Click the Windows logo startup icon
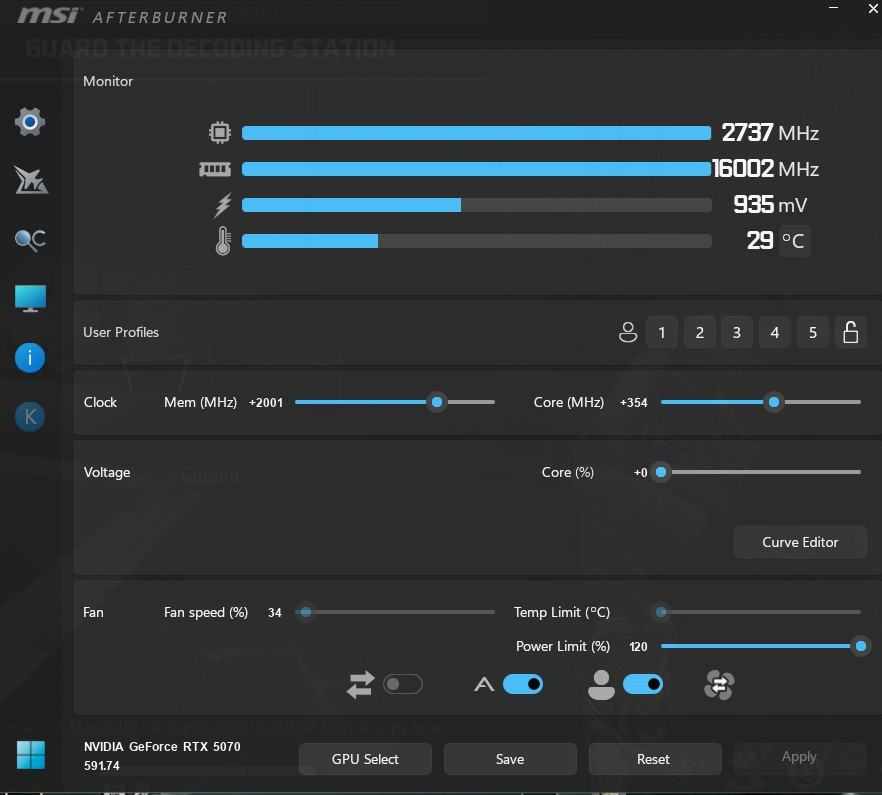882x795 pixels. tap(30, 755)
